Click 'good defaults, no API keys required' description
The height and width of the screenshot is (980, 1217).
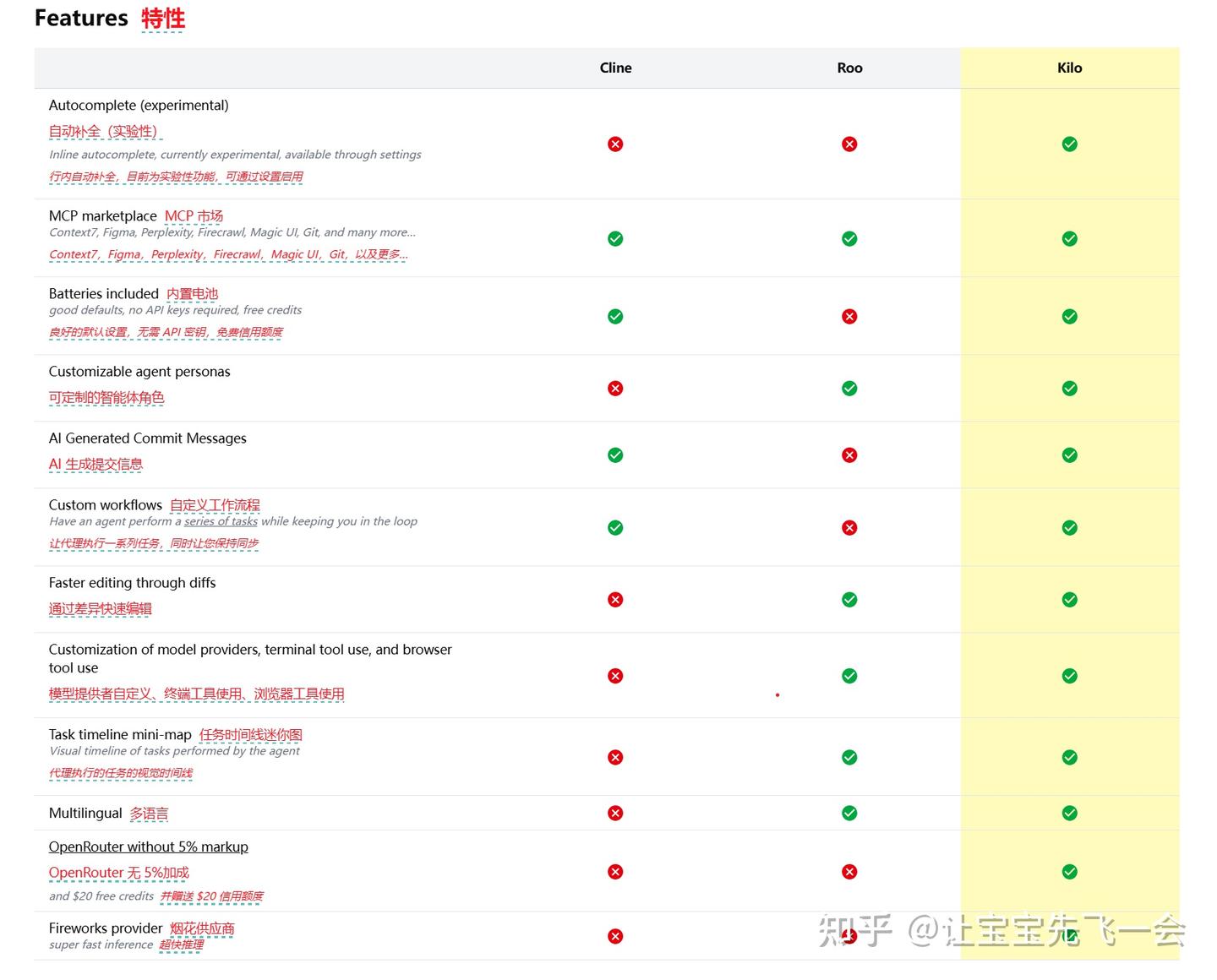pos(175,310)
